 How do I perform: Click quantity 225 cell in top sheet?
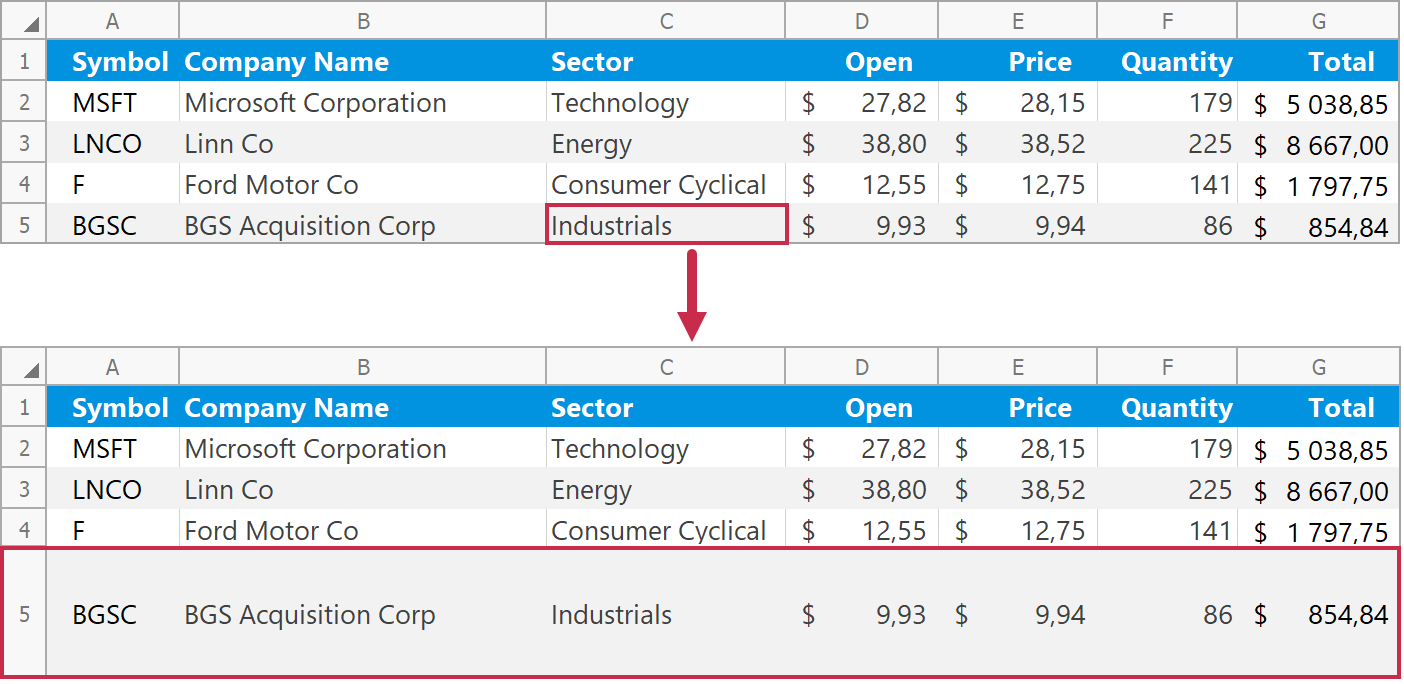pos(1167,144)
